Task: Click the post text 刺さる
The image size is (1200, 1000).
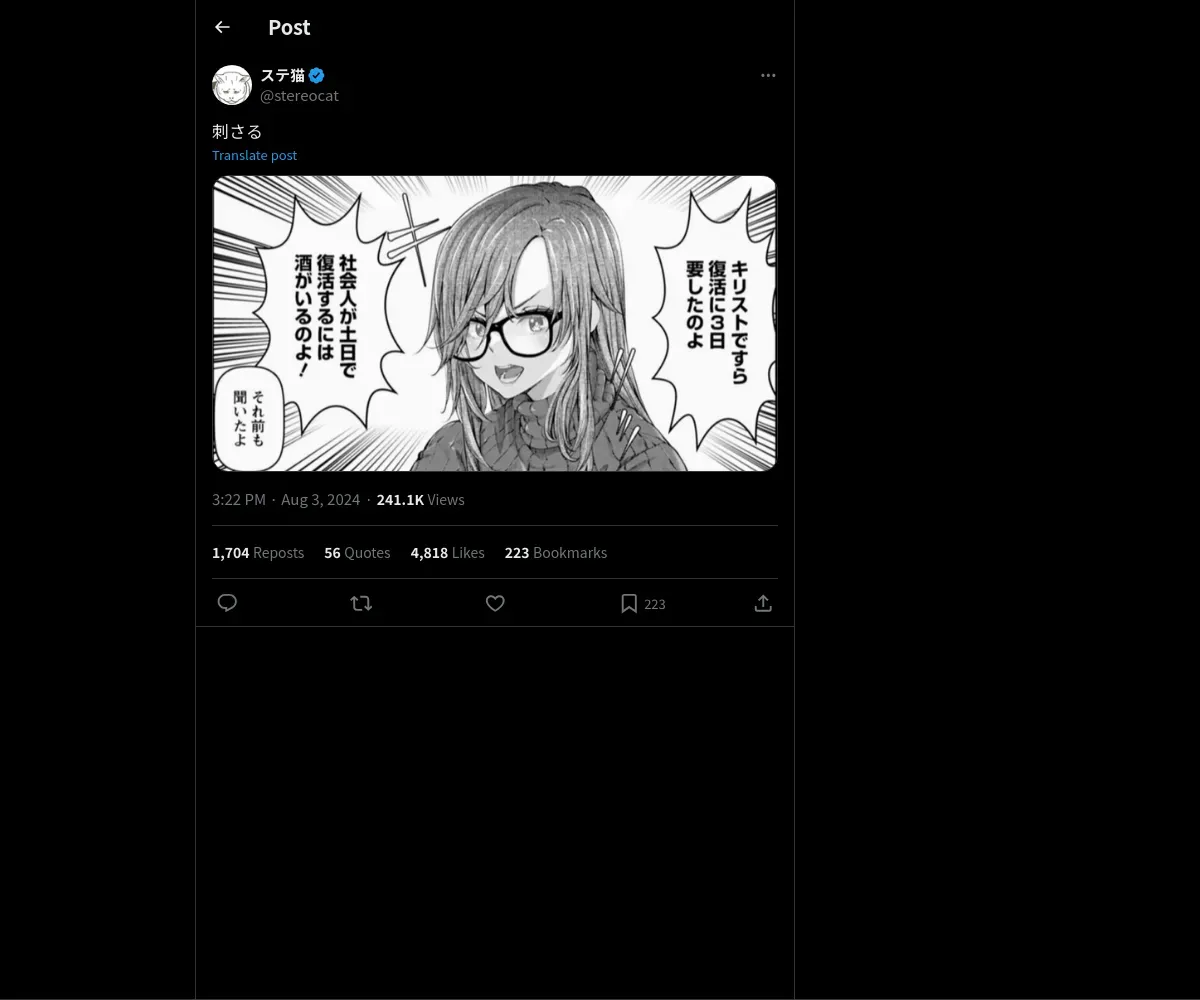Action: (237, 131)
